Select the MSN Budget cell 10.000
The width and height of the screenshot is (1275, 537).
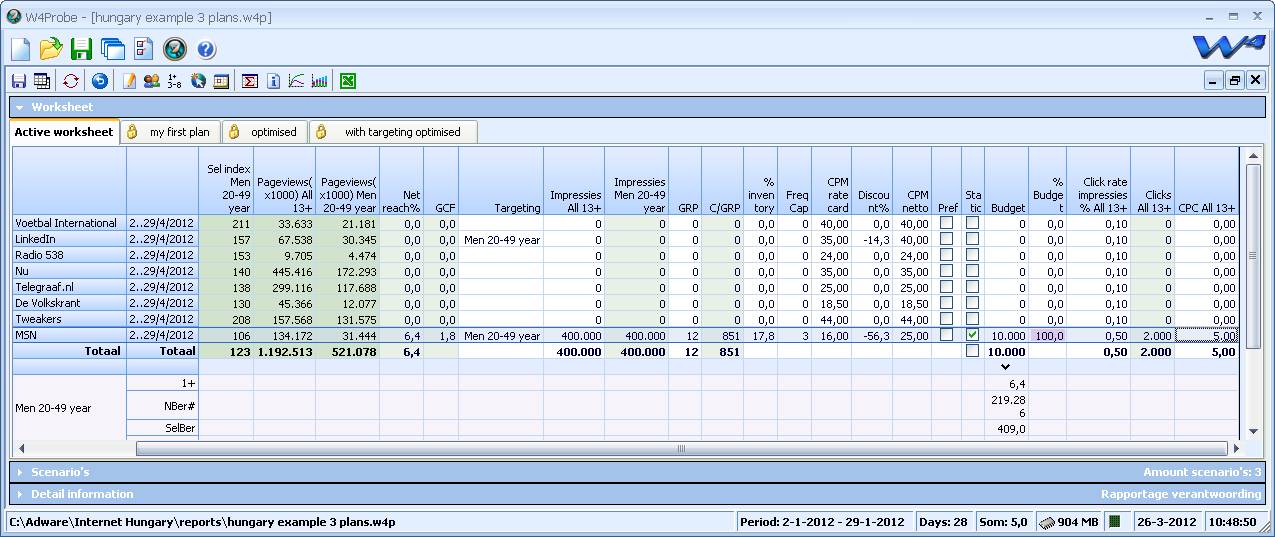coord(1006,335)
